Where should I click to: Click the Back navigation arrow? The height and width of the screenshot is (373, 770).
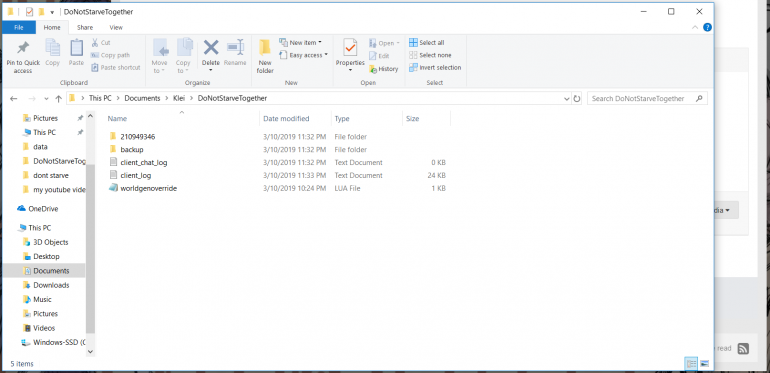coord(14,99)
